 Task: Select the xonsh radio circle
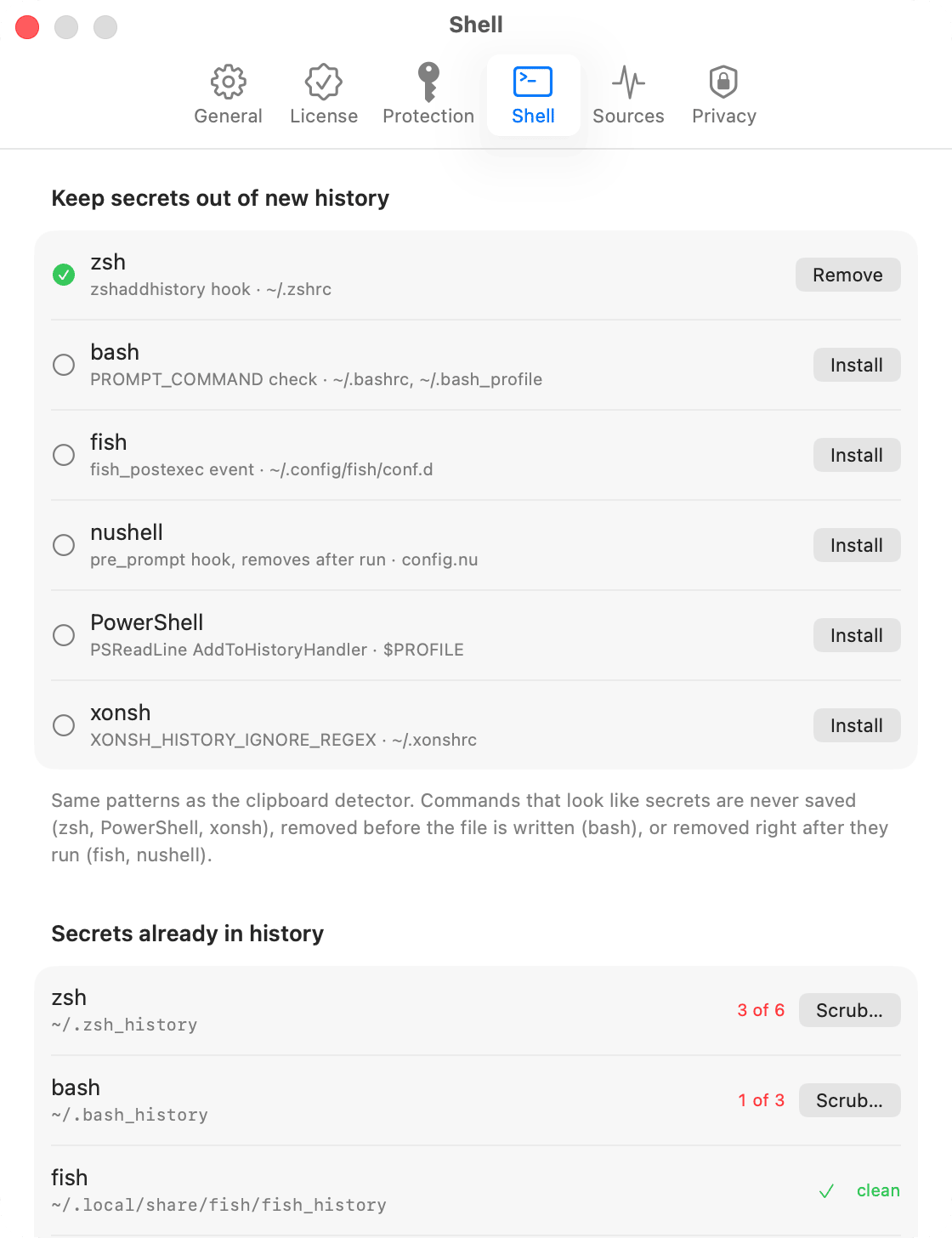point(64,725)
